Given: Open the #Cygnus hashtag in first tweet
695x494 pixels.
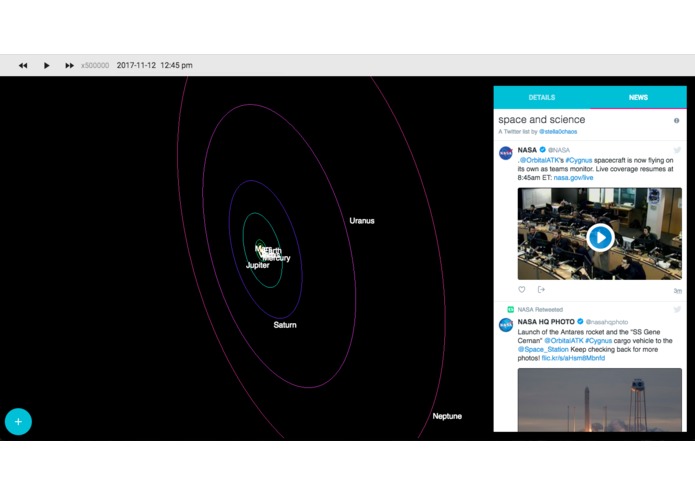Looking at the screenshot, I should [579, 160].
